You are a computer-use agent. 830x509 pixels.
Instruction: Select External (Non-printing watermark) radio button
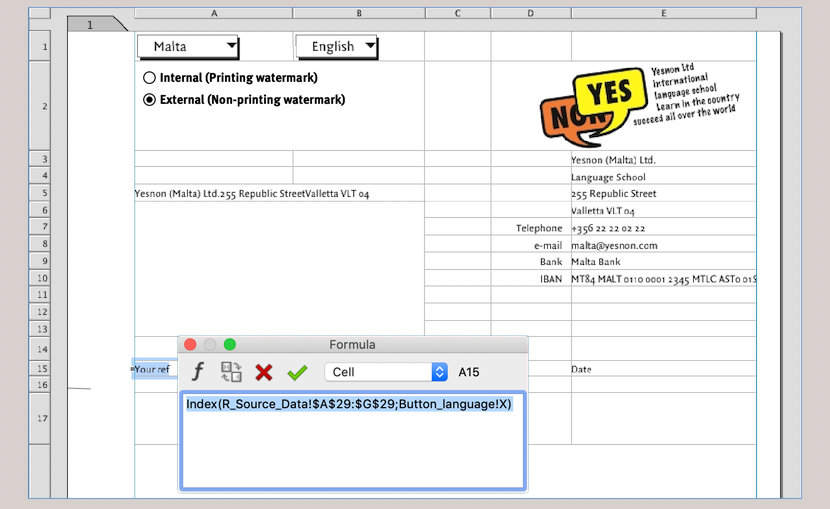click(150, 100)
